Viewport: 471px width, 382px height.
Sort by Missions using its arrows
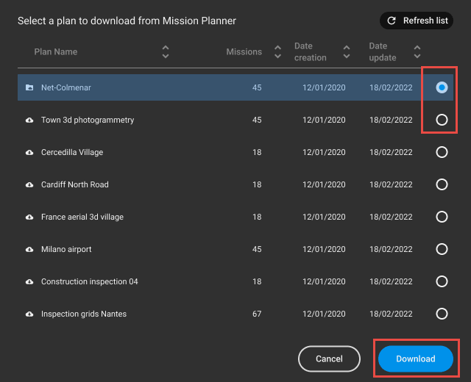coord(277,52)
